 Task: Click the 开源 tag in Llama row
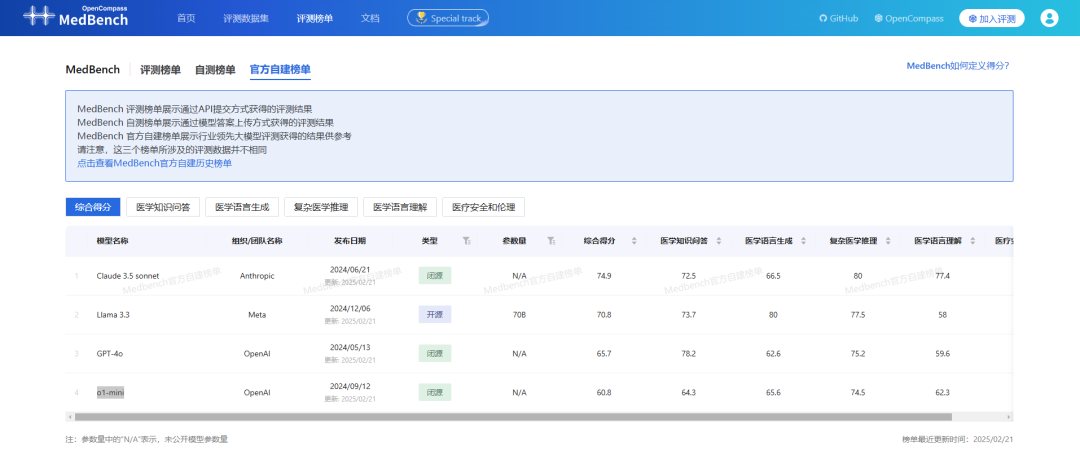435,315
